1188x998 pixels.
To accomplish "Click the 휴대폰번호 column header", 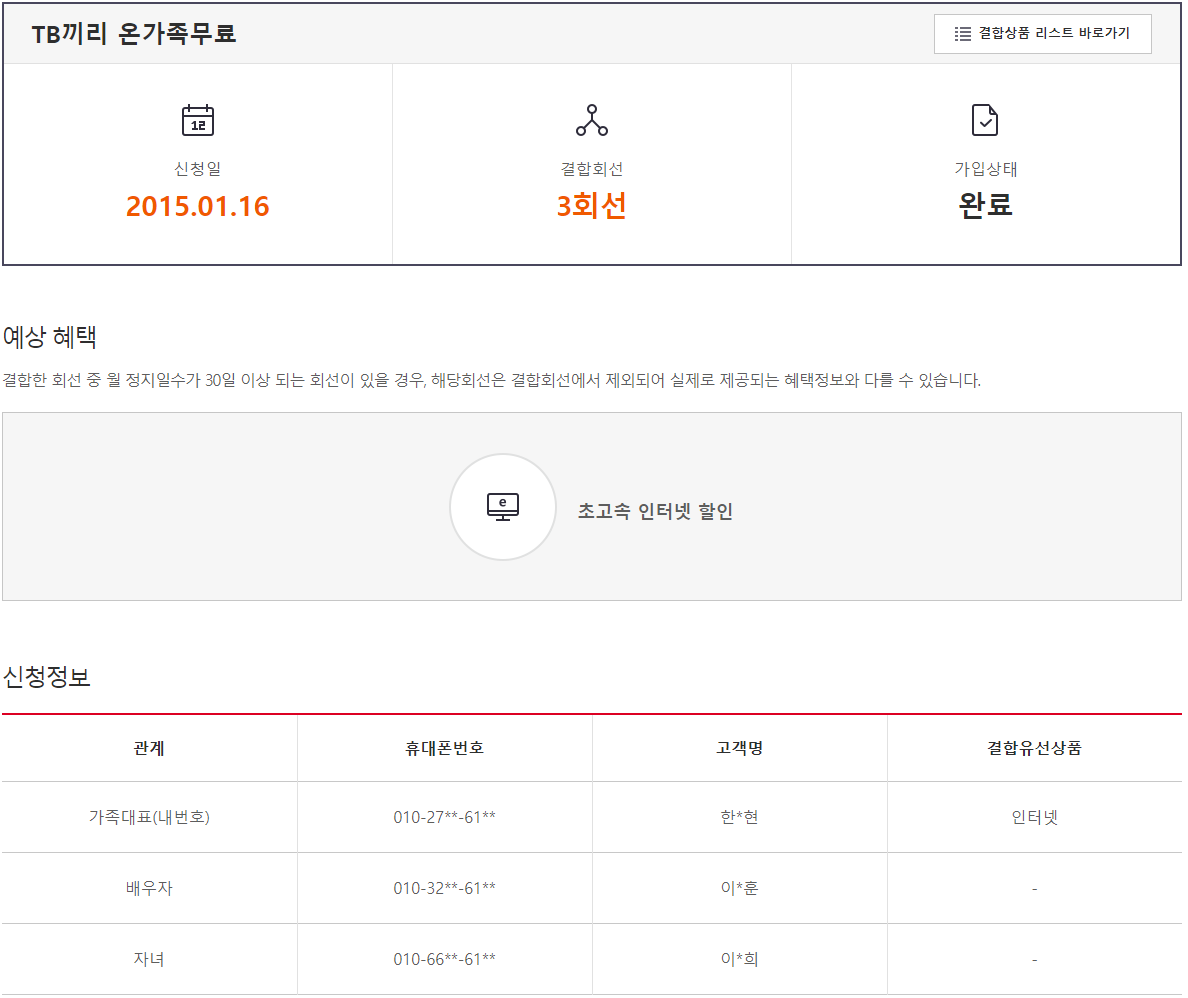I will (x=444, y=748).
